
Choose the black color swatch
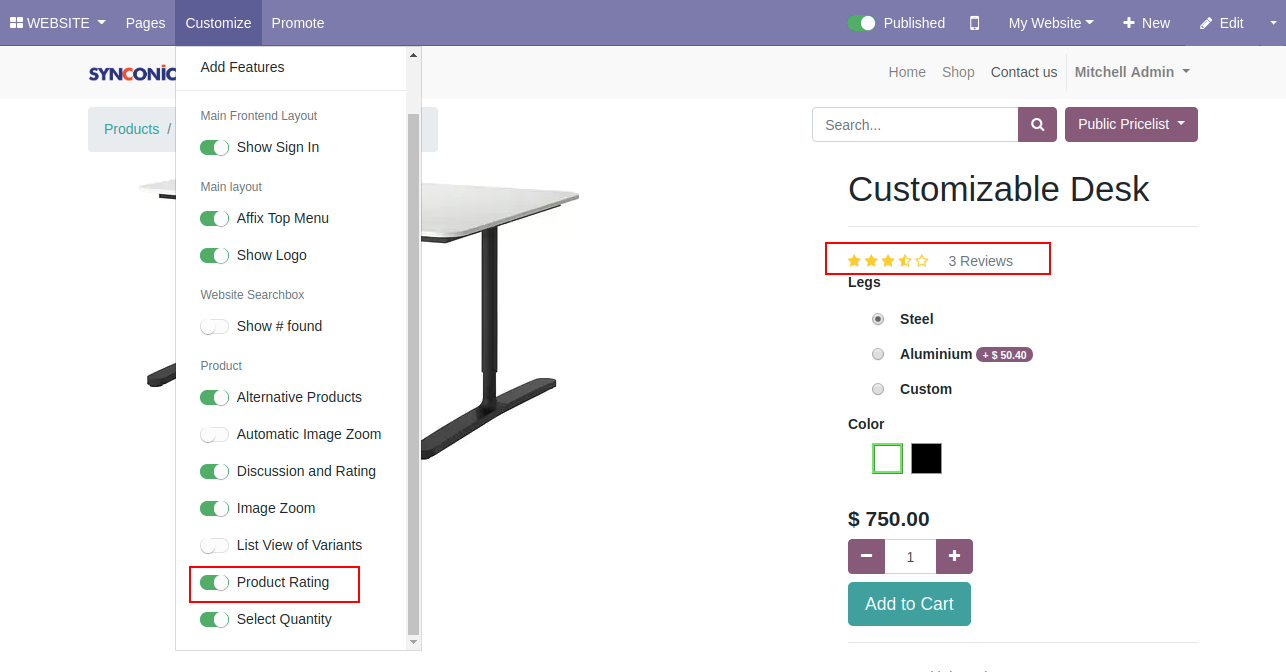[926, 459]
